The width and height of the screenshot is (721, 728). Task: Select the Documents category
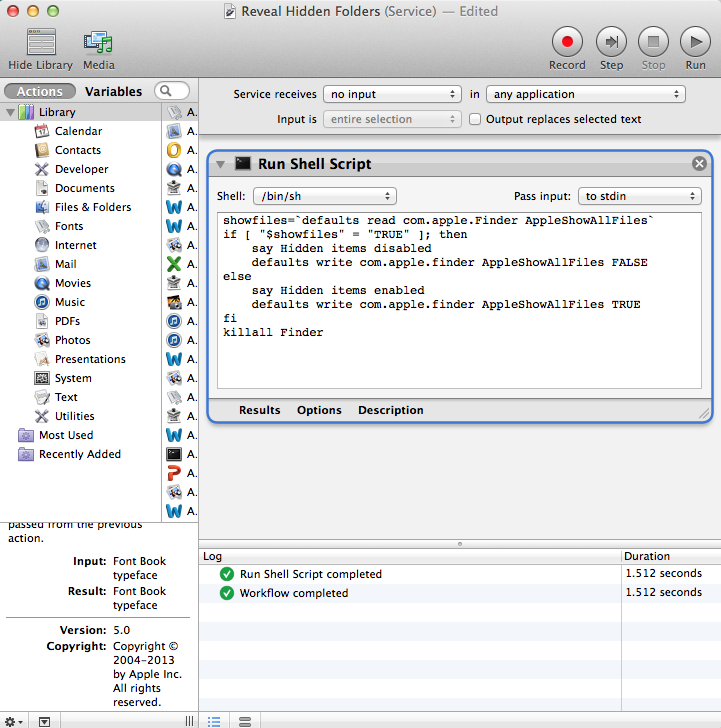pyautogui.click(x=84, y=188)
